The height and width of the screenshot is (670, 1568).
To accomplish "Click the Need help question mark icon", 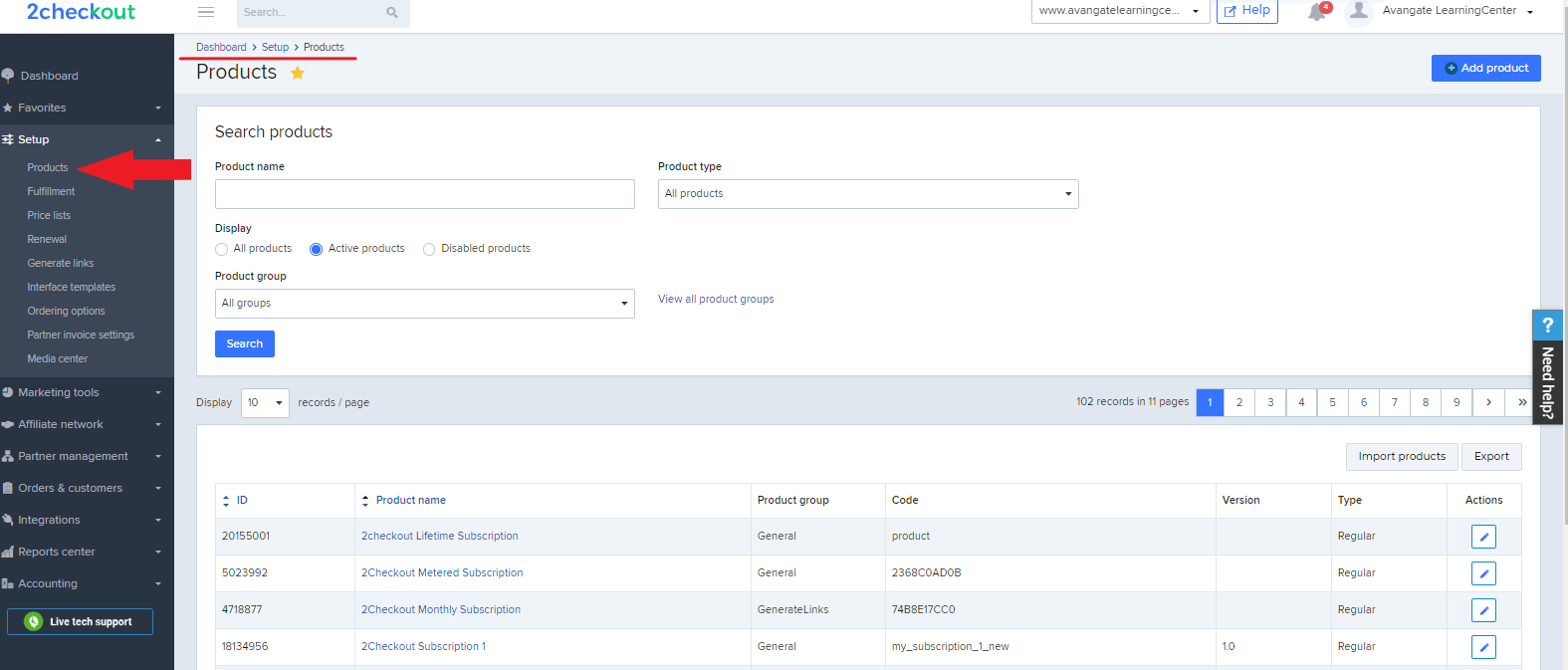I will [x=1547, y=325].
